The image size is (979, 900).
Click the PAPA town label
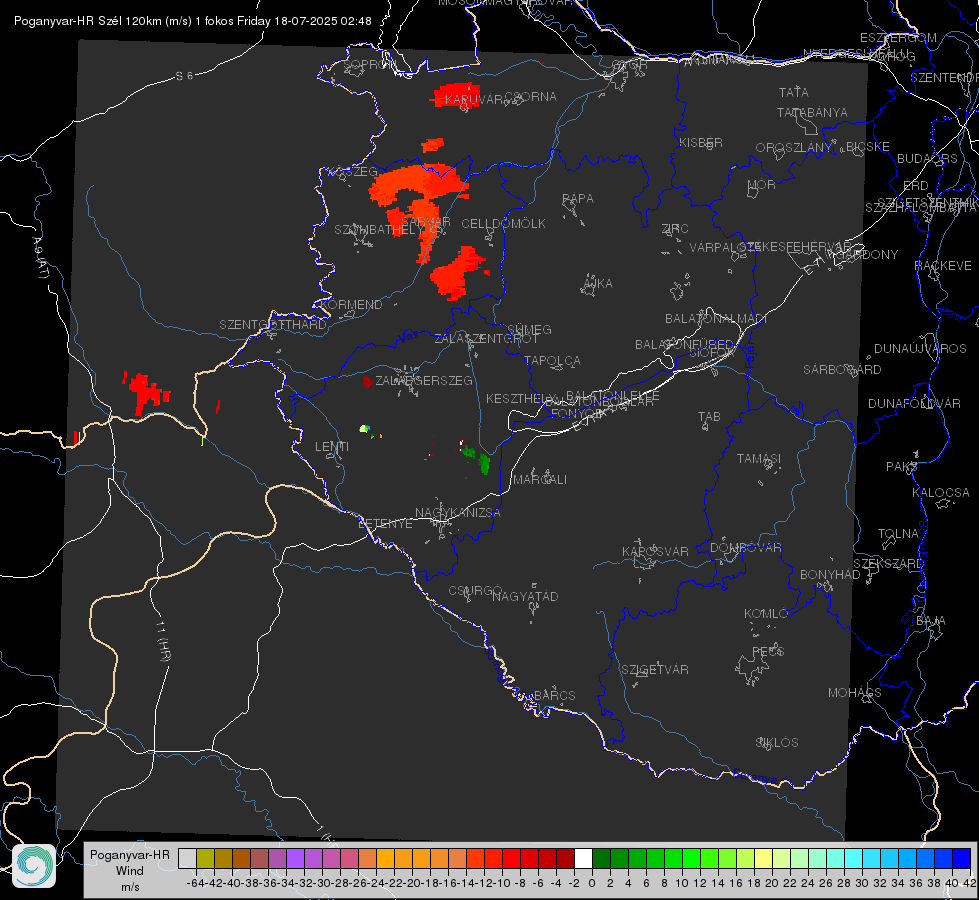[x=578, y=199]
